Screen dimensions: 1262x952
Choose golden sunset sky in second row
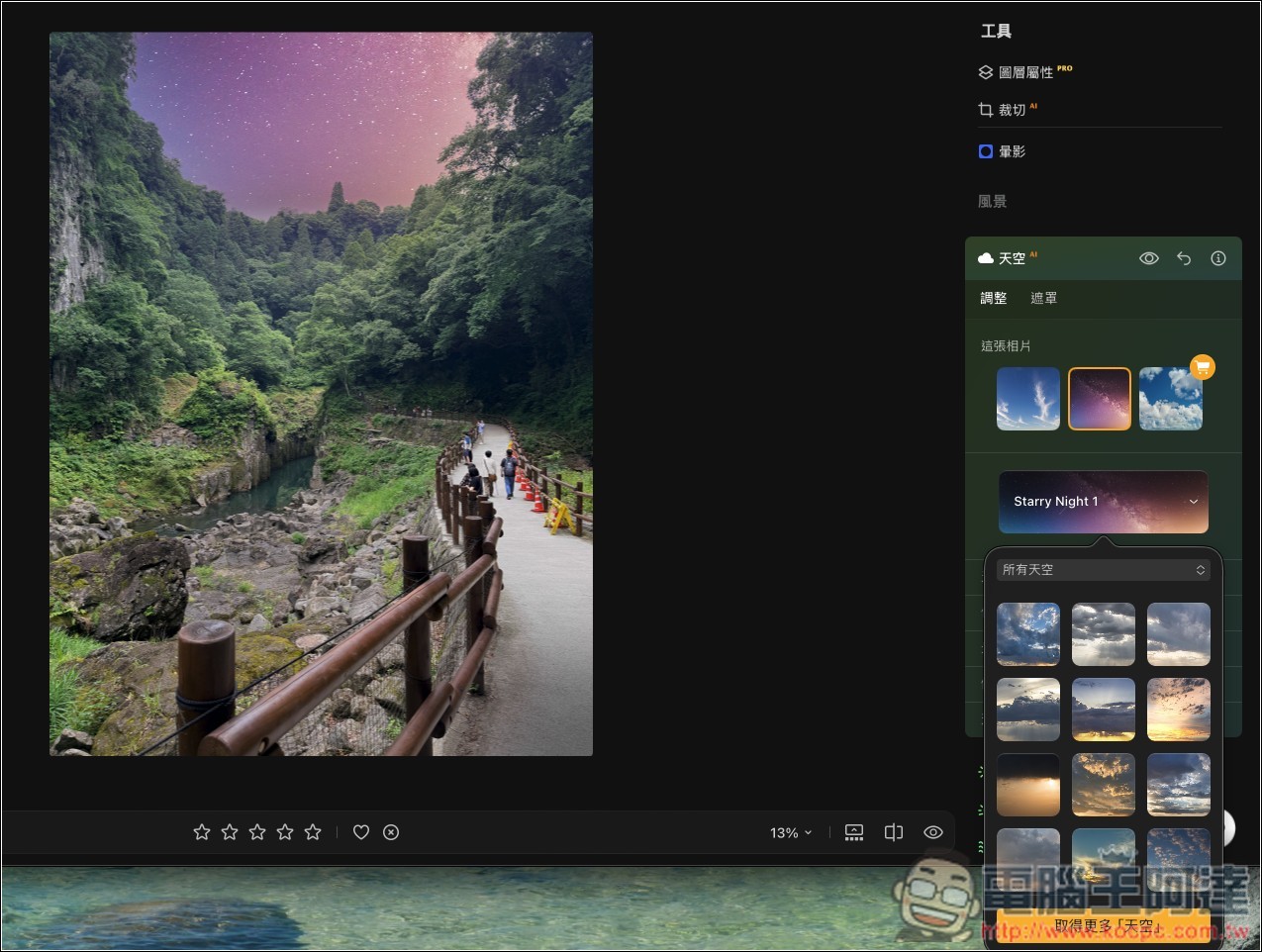(x=1179, y=710)
